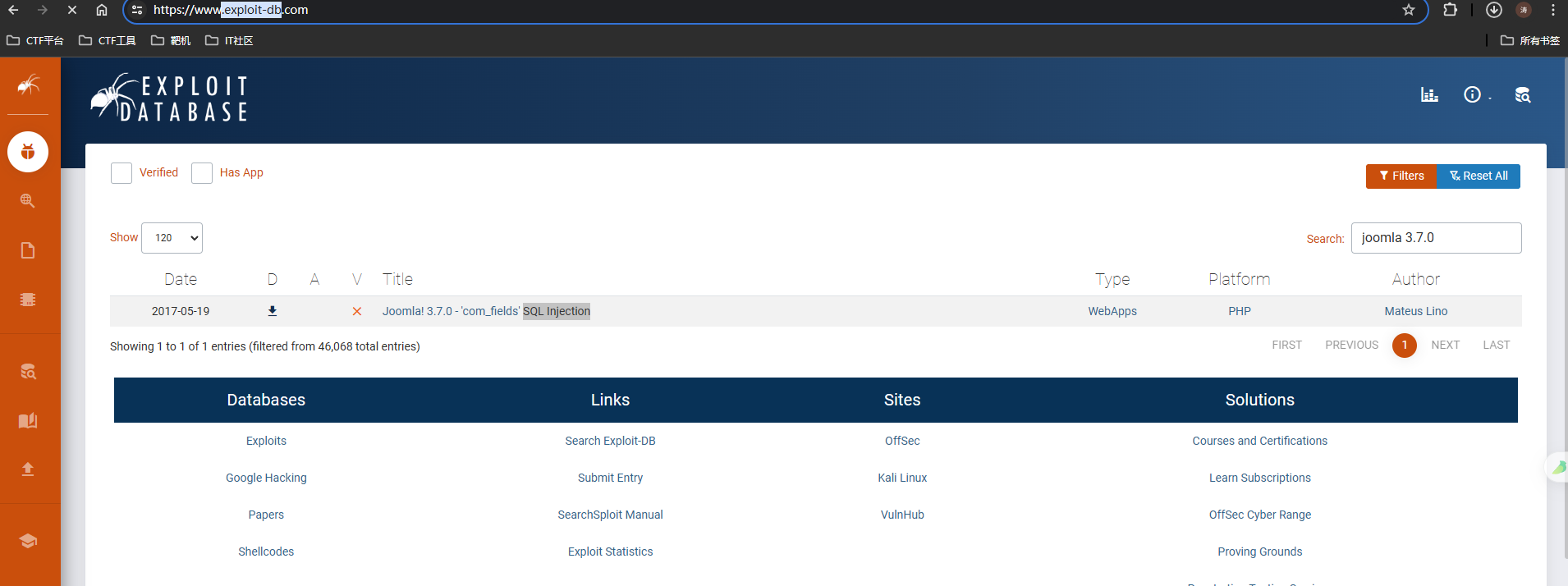The height and width of the screenshot is (586, 1568).
Task: Click the V verified column header
Action: (x=357, y=279)
